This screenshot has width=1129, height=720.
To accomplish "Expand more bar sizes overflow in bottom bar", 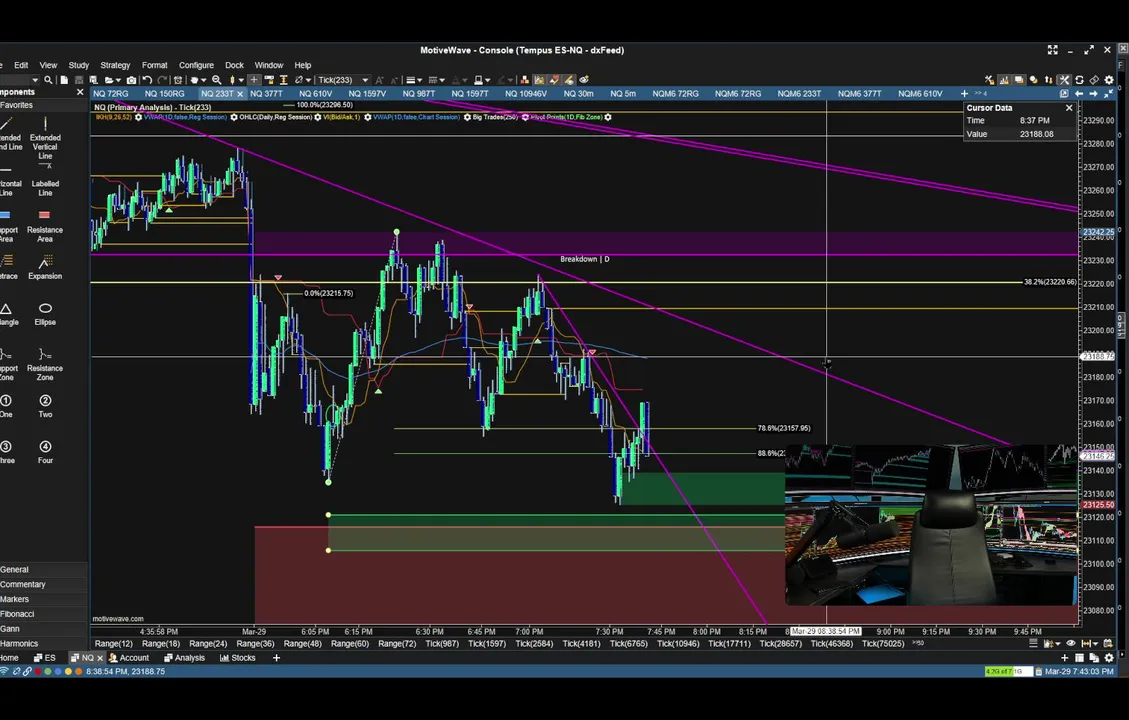I will click(918, 644).
